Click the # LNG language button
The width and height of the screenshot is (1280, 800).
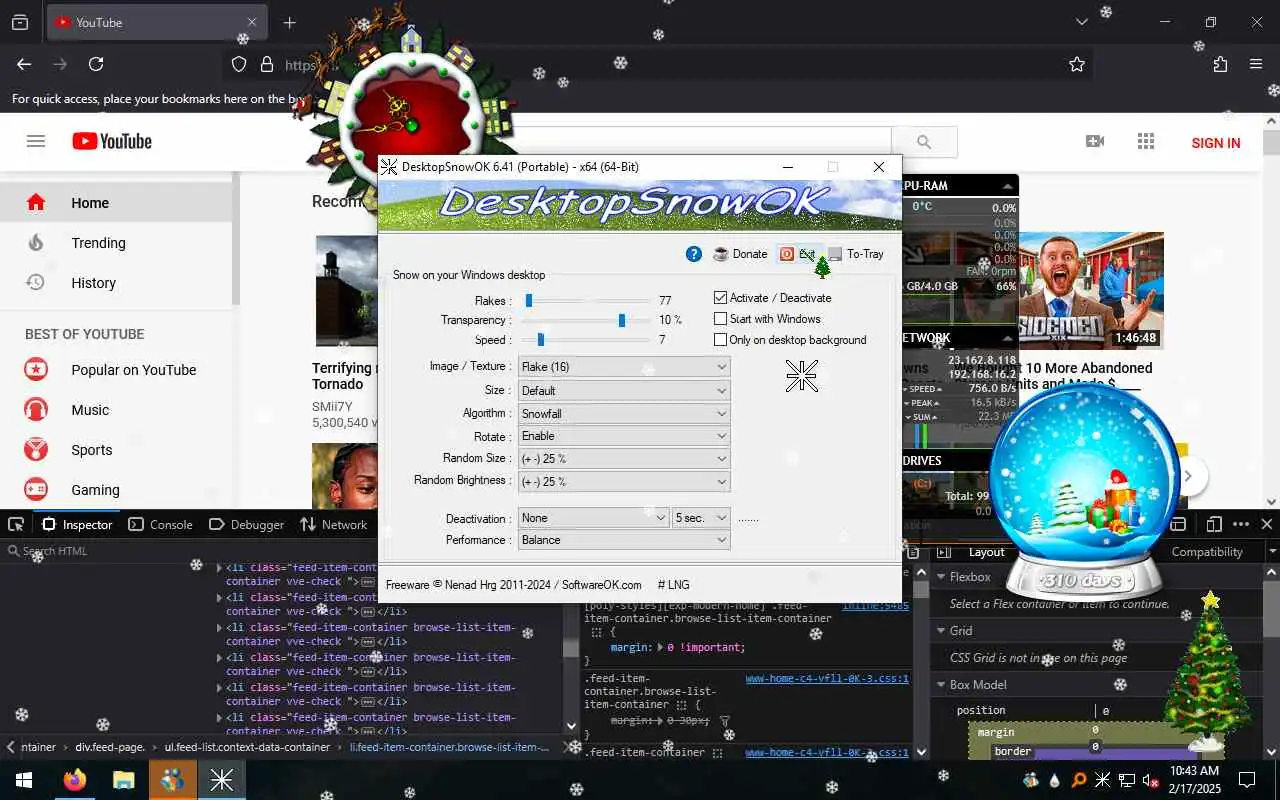click(x=673, y=585)
